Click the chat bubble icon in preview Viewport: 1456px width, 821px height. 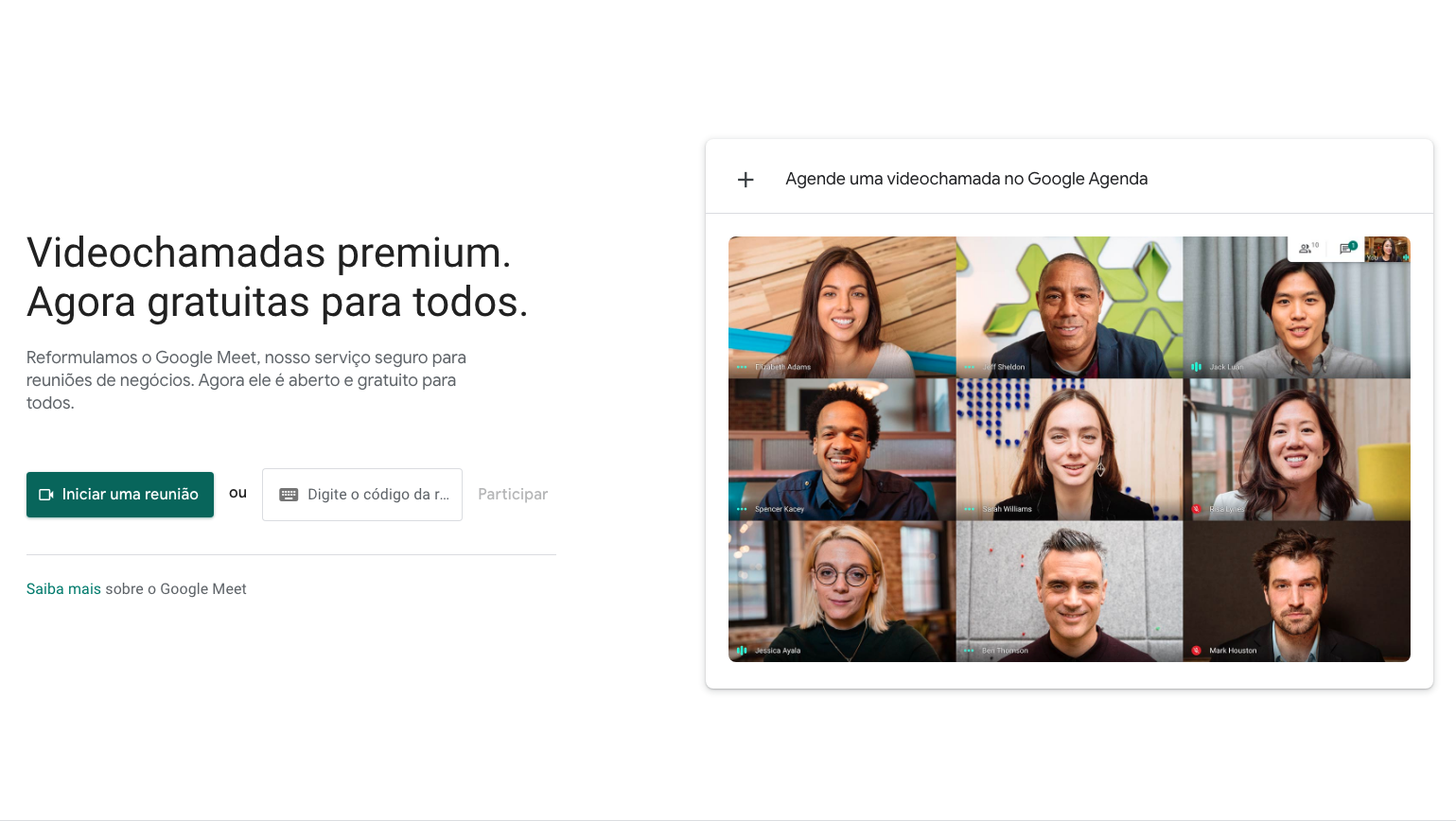(x=1347, y=248)
